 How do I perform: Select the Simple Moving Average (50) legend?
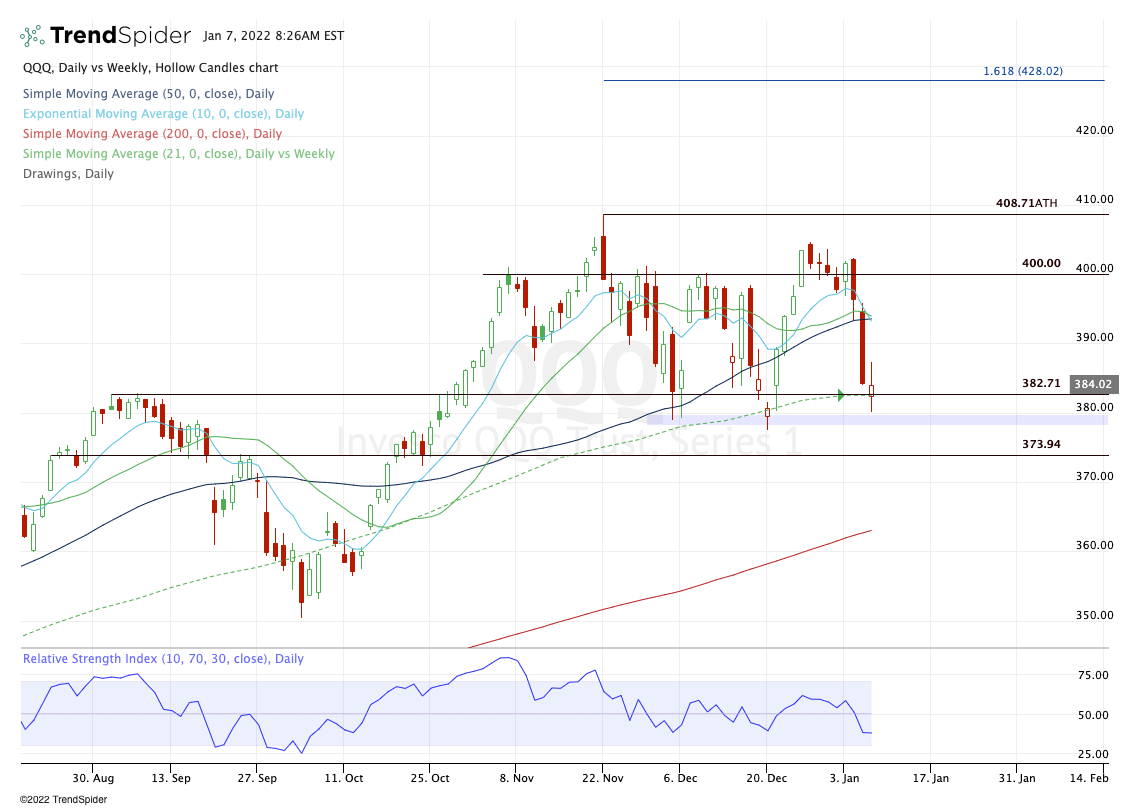coord(148,94)
